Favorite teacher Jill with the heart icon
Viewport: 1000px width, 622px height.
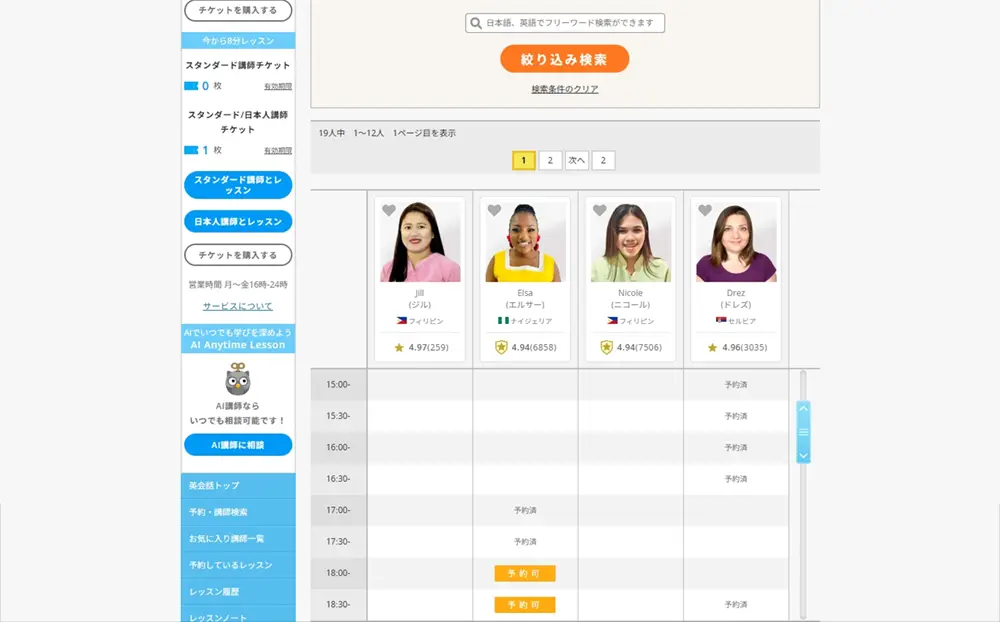pyautogui.click(x=389, y=211)
